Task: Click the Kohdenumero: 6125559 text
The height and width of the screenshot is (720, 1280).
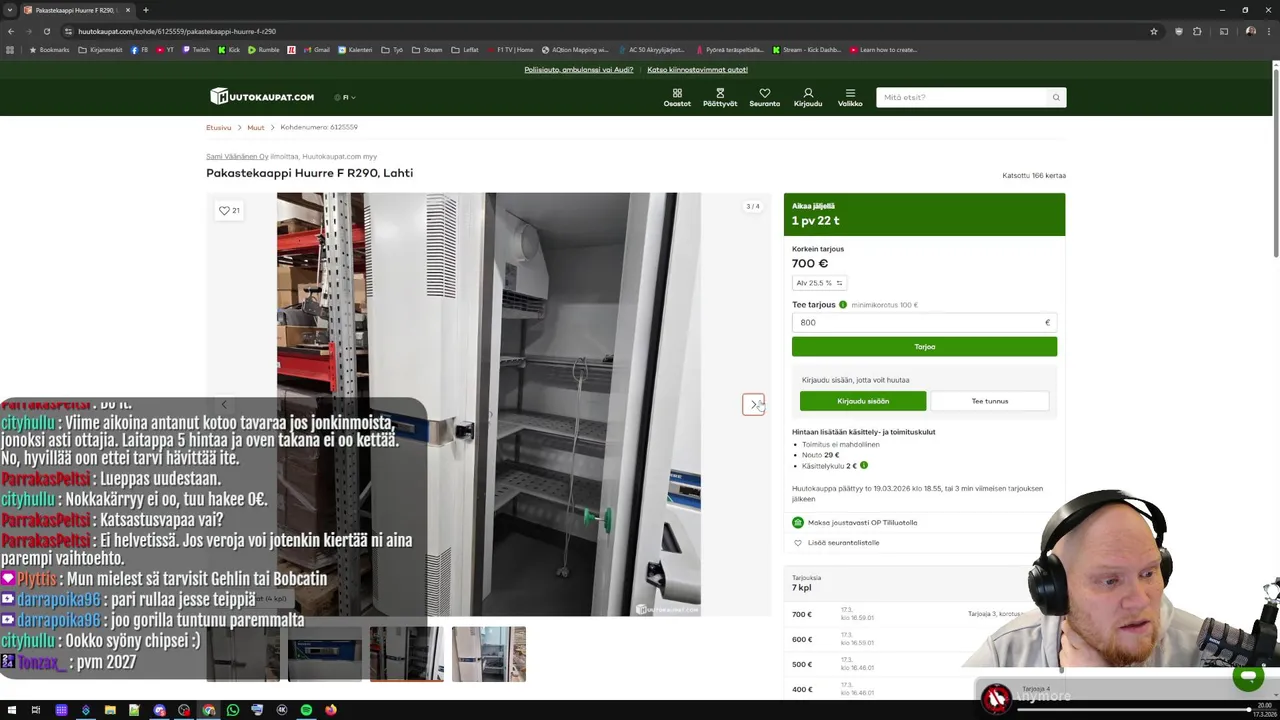Action: [x=319, y=128]
